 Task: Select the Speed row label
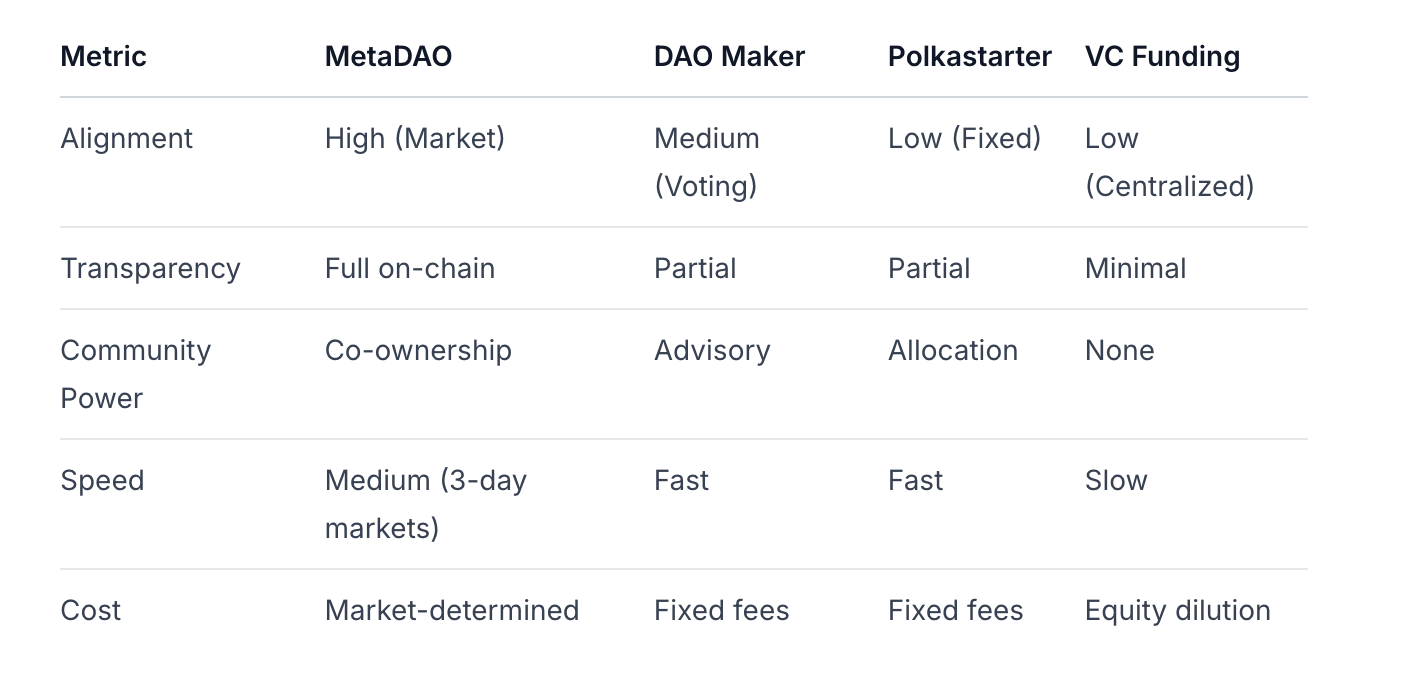tap(102, 480)
